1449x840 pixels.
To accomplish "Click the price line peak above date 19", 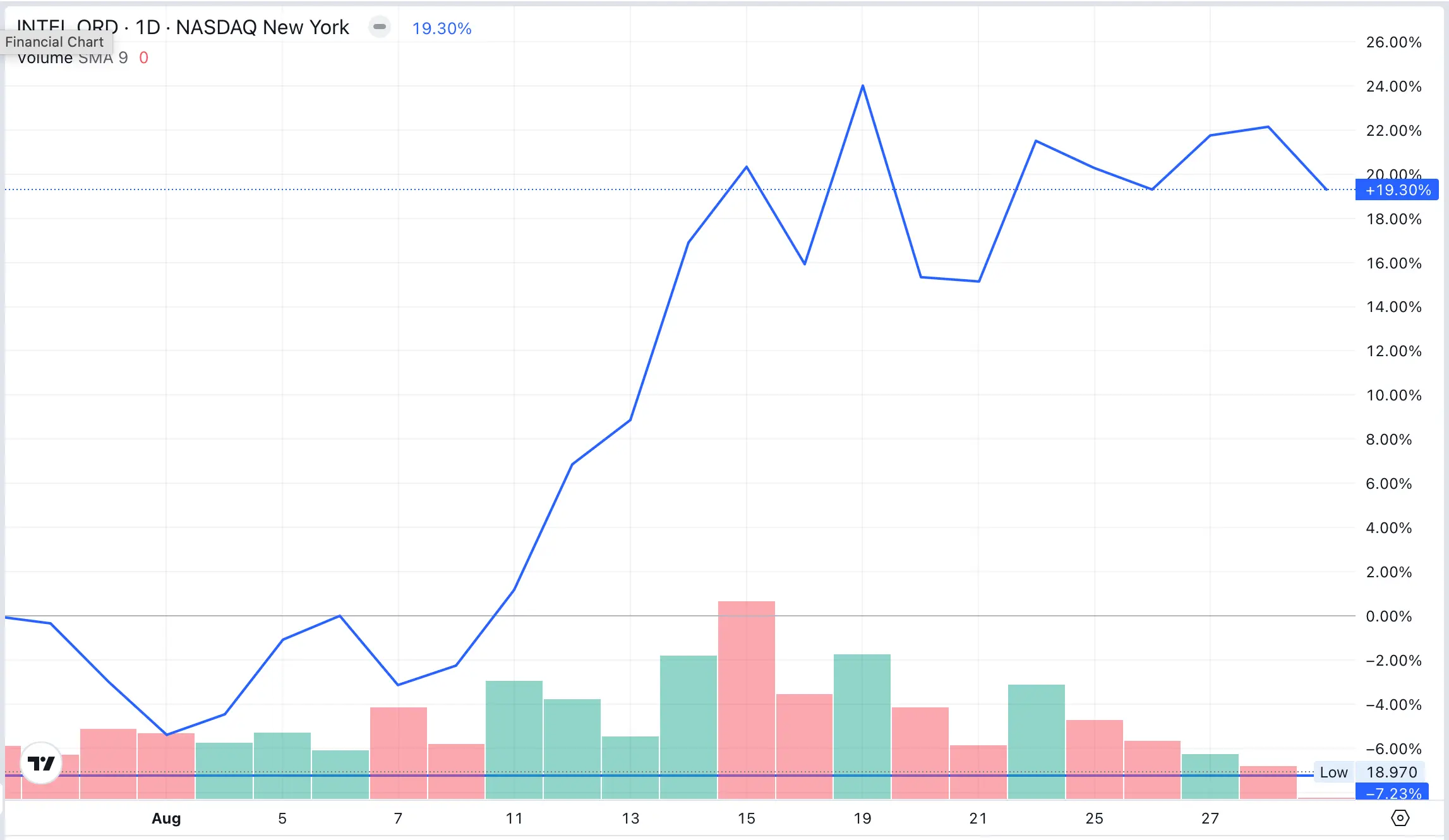I will tap(863, 86).
